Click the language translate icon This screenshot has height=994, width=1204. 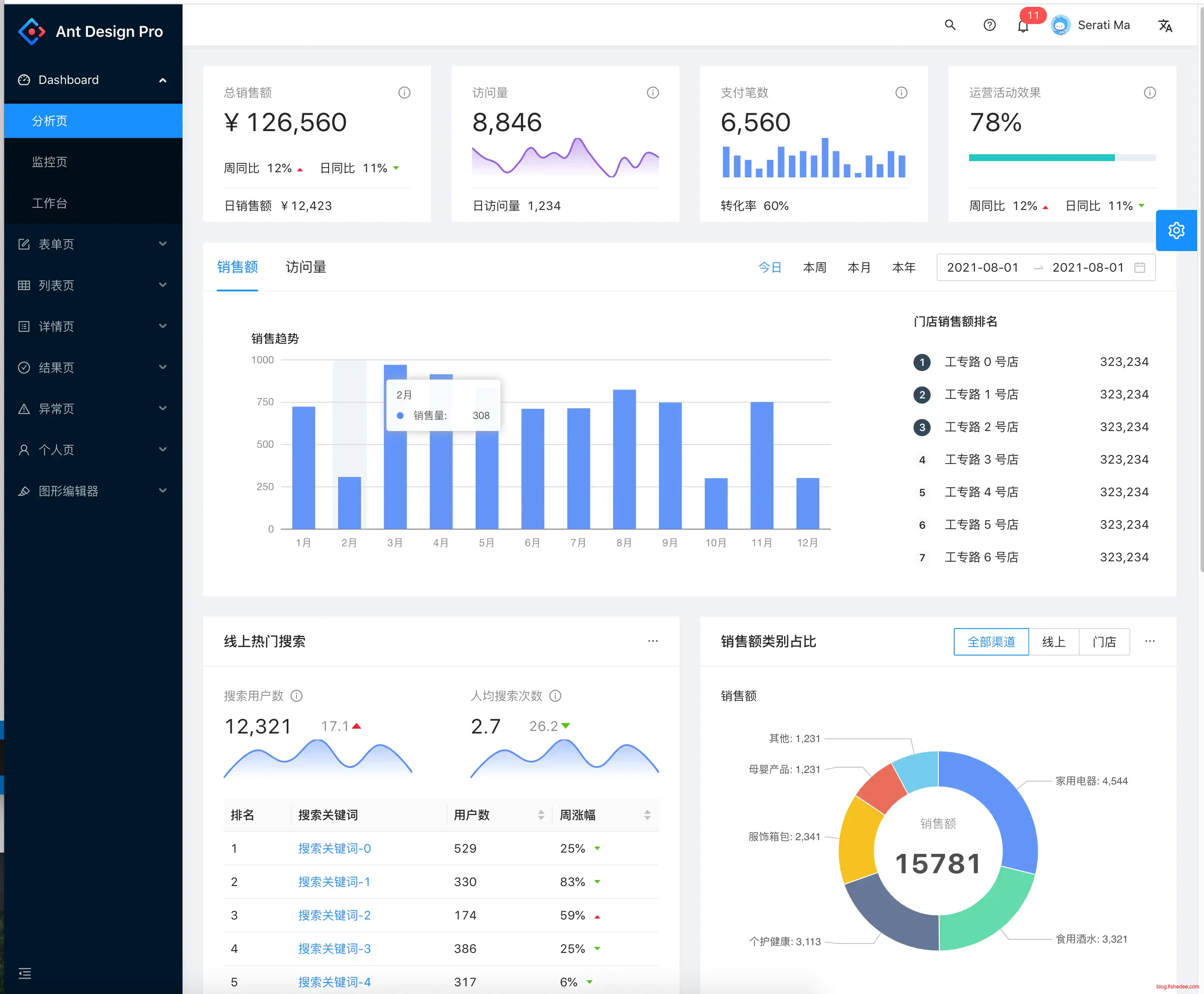[x=1165, y=26]
